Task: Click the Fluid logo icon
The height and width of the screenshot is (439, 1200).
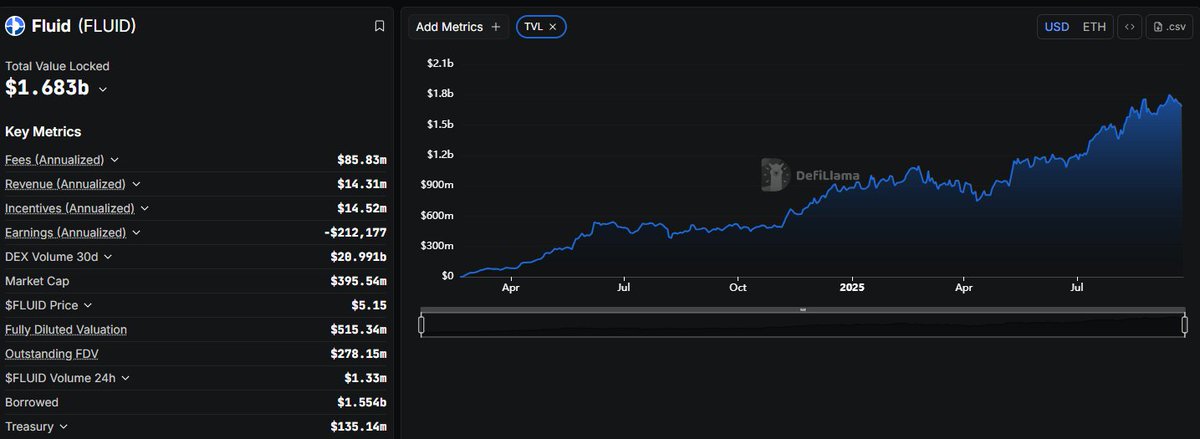Action: click(15, 26)
